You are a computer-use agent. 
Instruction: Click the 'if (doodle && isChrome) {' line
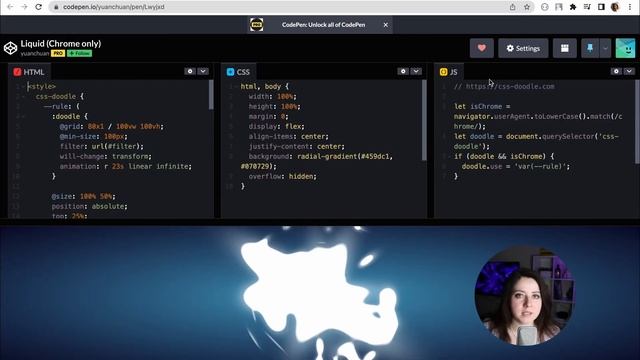tap(504, 156)
